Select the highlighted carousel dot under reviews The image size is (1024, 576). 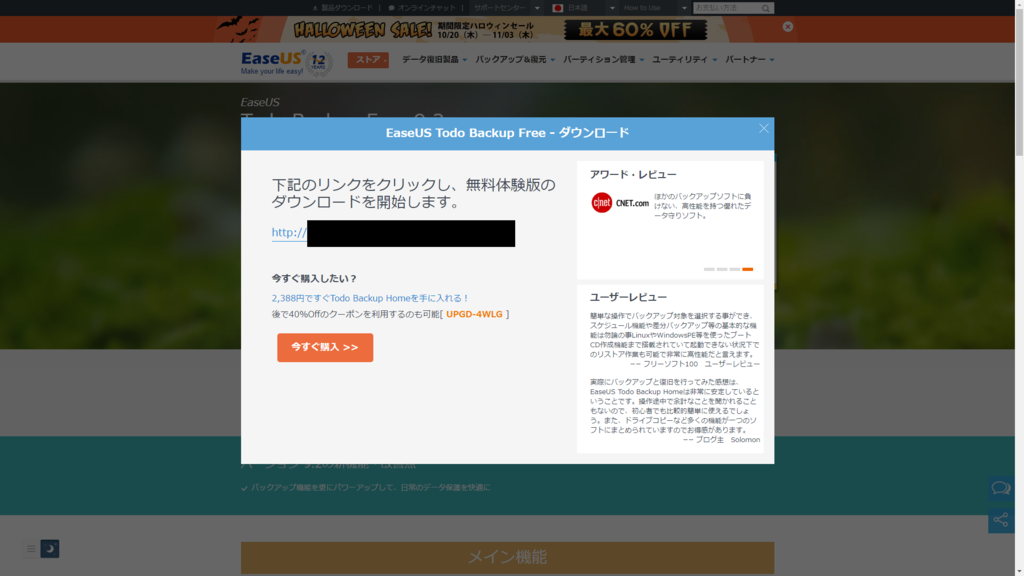[749, 269]
